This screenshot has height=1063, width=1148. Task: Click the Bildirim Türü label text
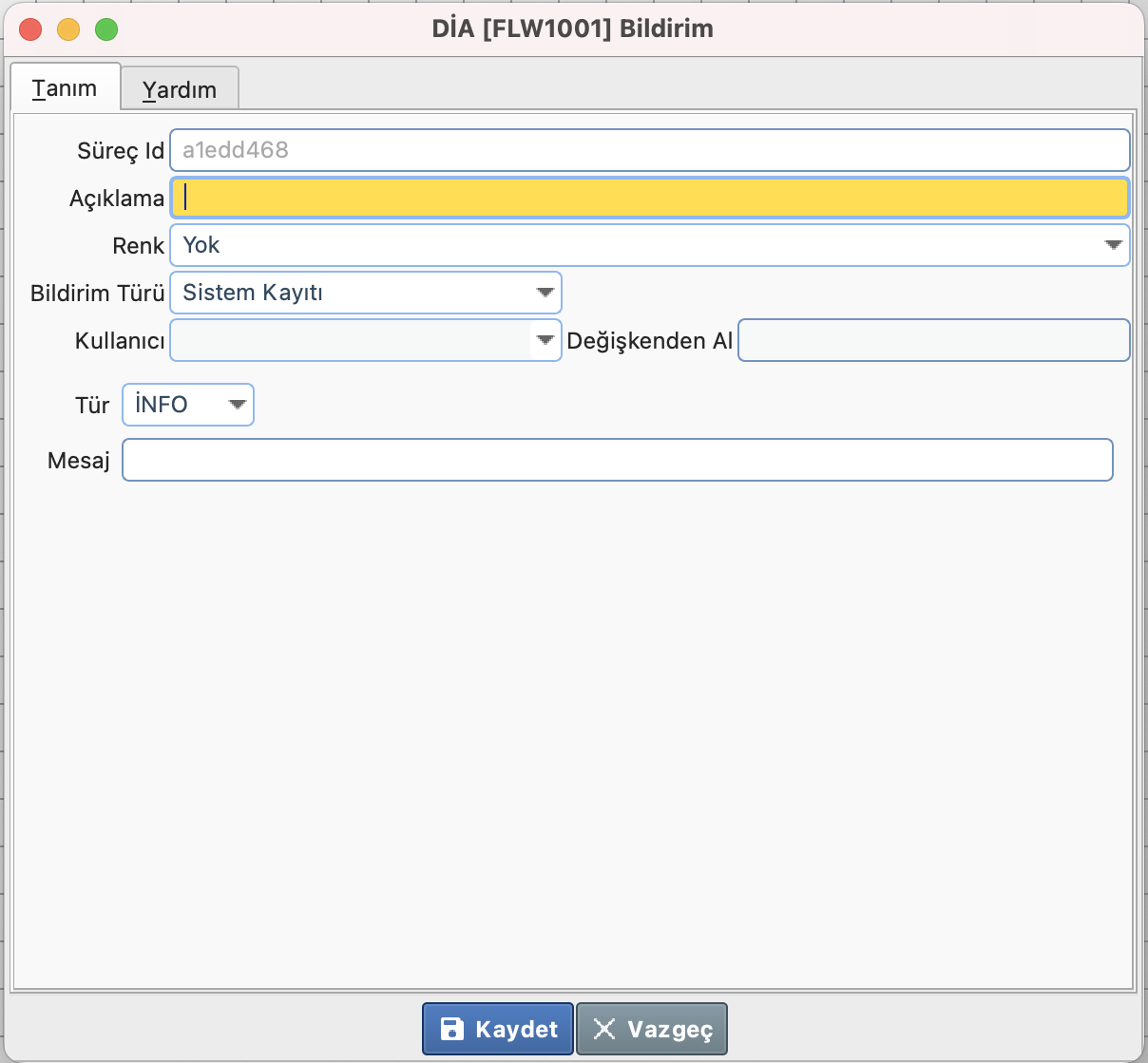[x=97, y=293]
